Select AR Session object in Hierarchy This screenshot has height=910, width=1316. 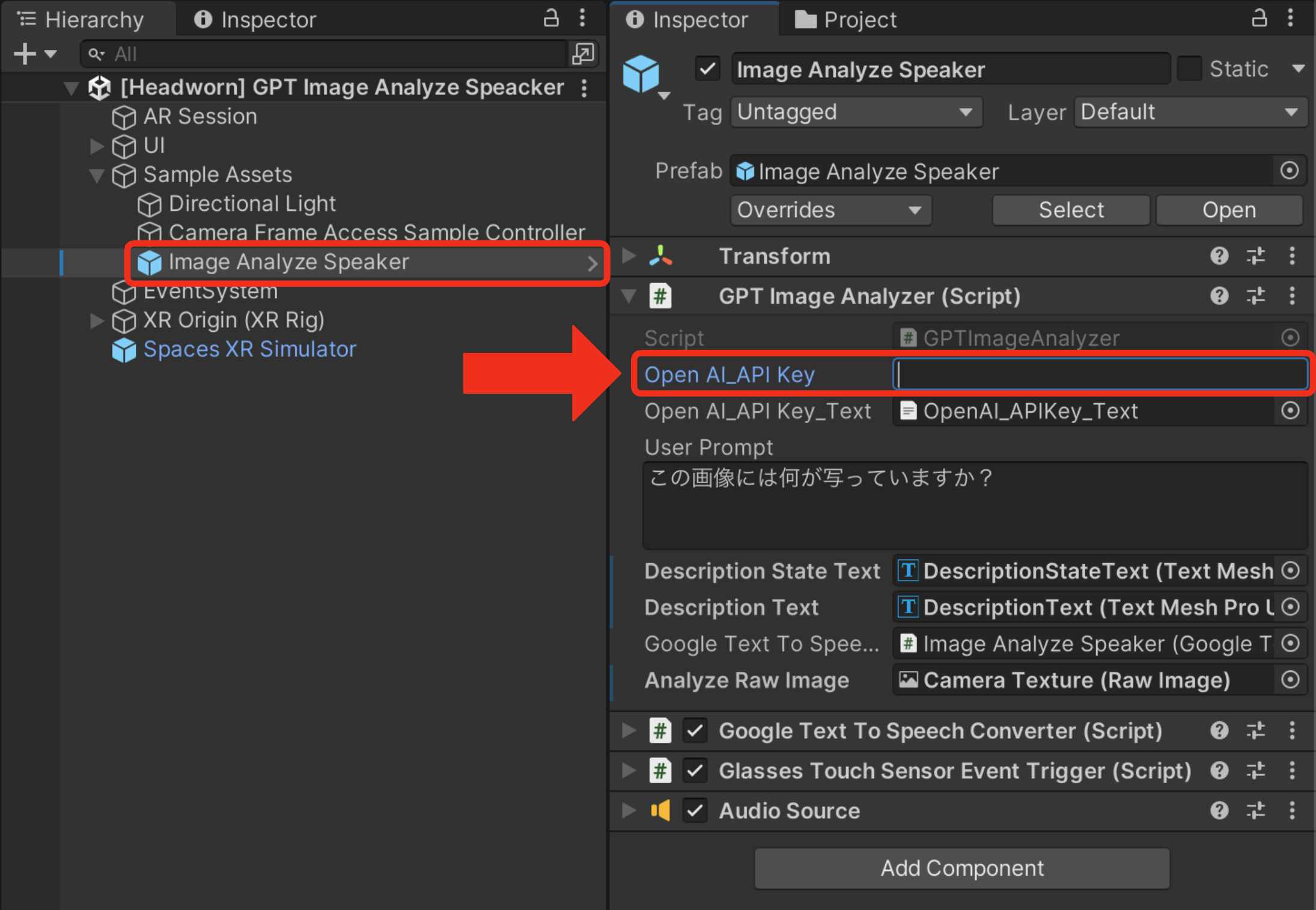(x=200, y=117)
